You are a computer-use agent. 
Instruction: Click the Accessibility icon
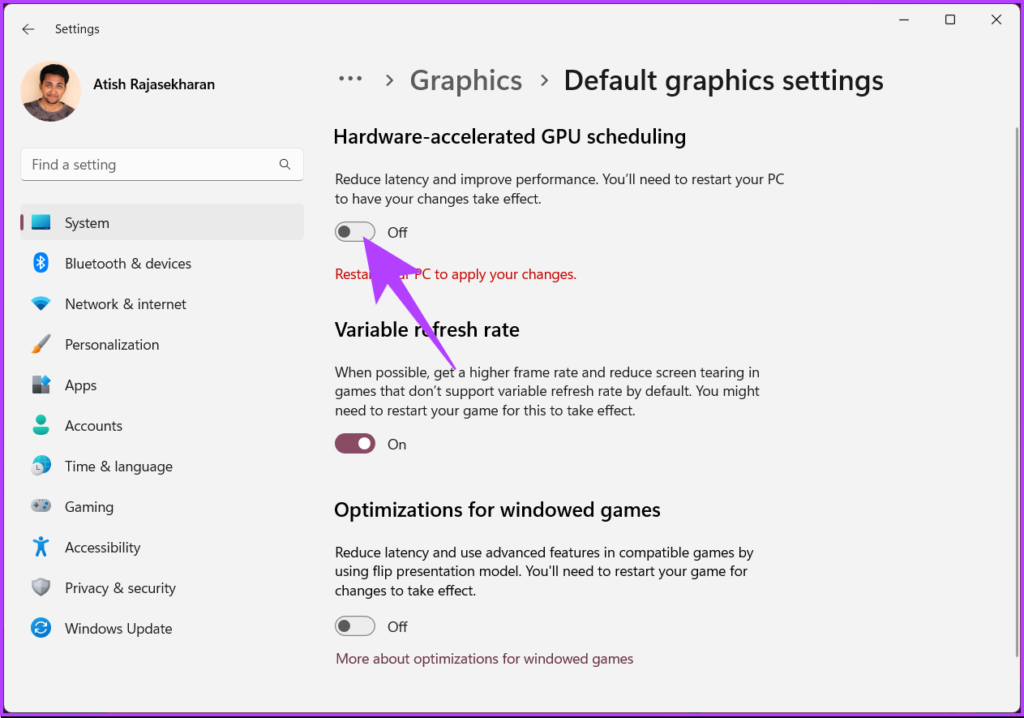click(x=42, y=547)
